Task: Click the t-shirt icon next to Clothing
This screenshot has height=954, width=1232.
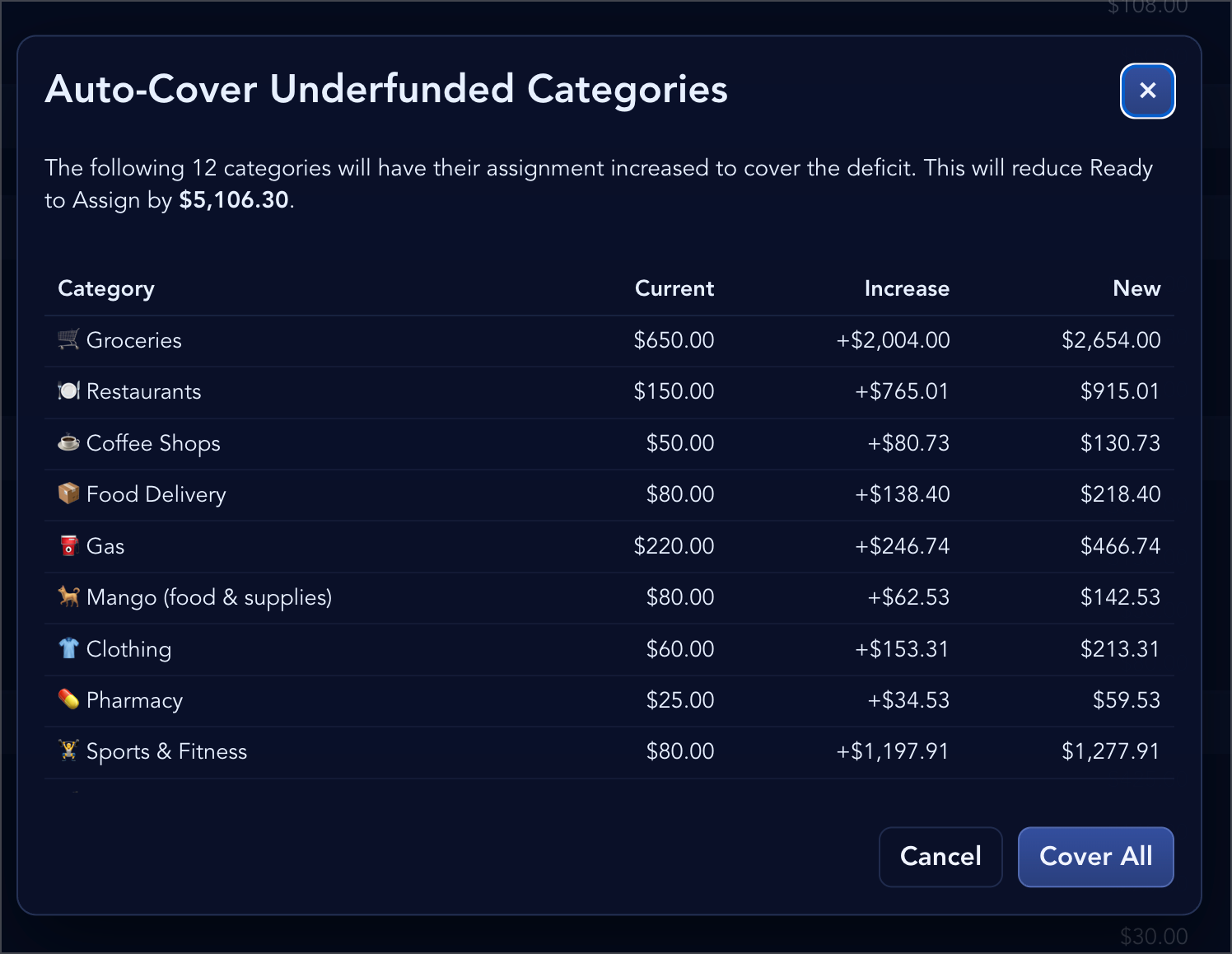Action: 69,648
